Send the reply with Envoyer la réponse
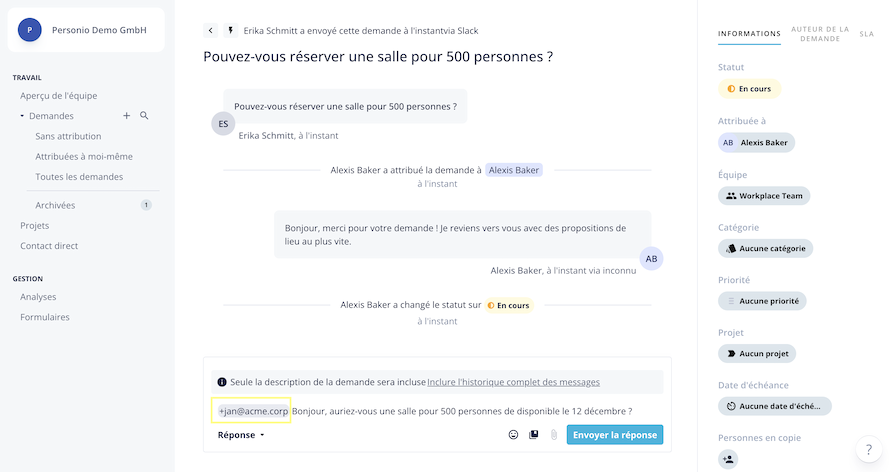This screenshot has width=890, height=472. (x=615, y=435)
